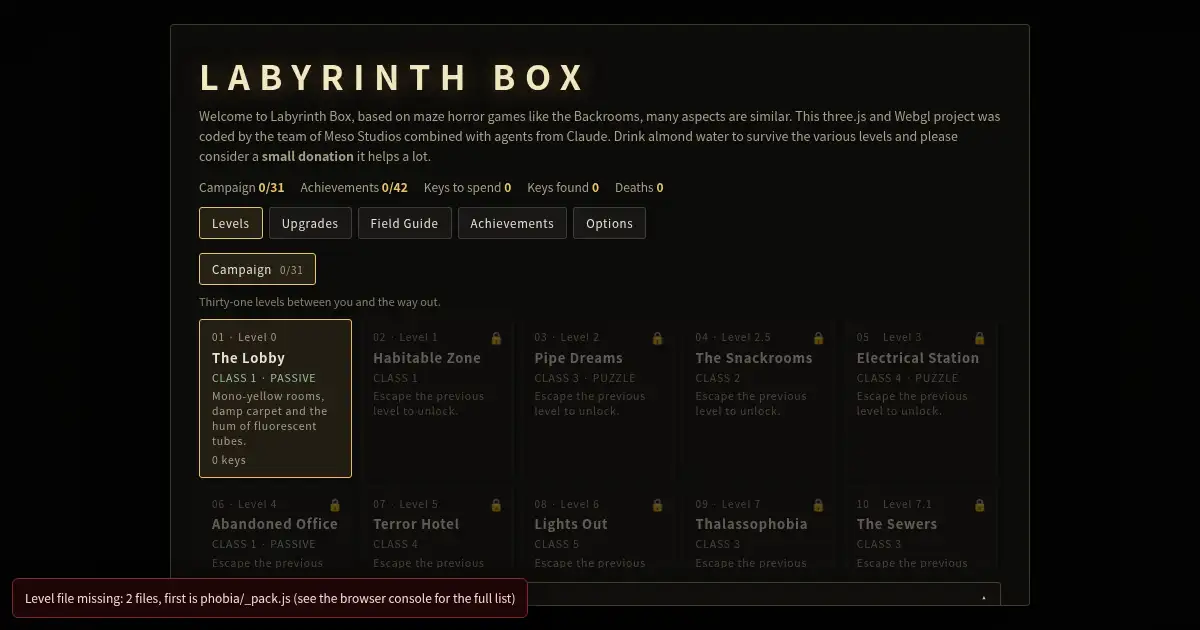Screen dimensions: 1200x630
Task: Click the Campaign 0/31 stat in header row
Action: (x=242, y=187)
